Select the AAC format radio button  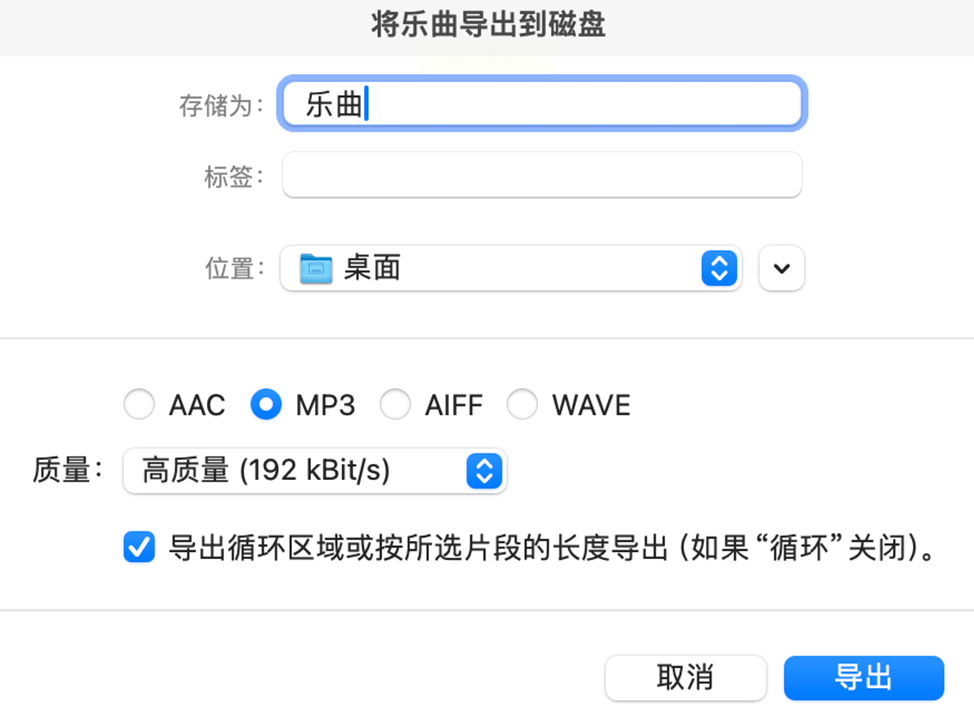click(x=139, y=405)
